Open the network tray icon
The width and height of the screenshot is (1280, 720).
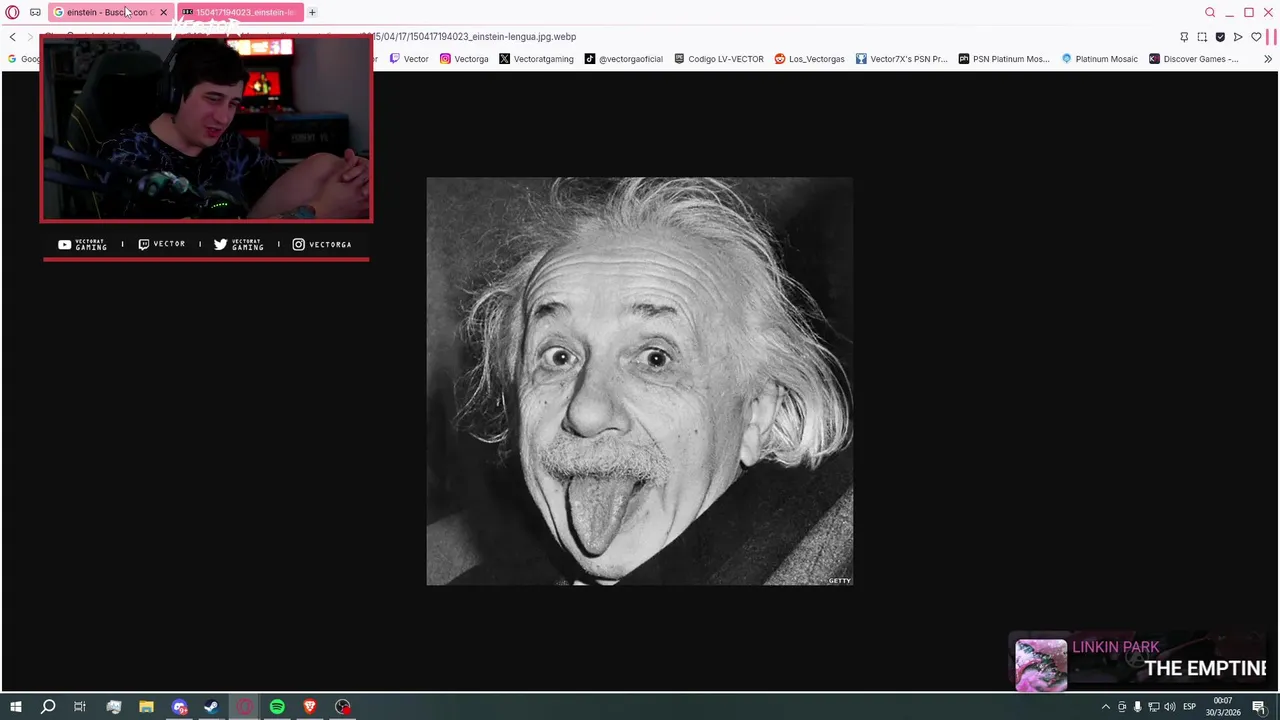pos(1153,707)
